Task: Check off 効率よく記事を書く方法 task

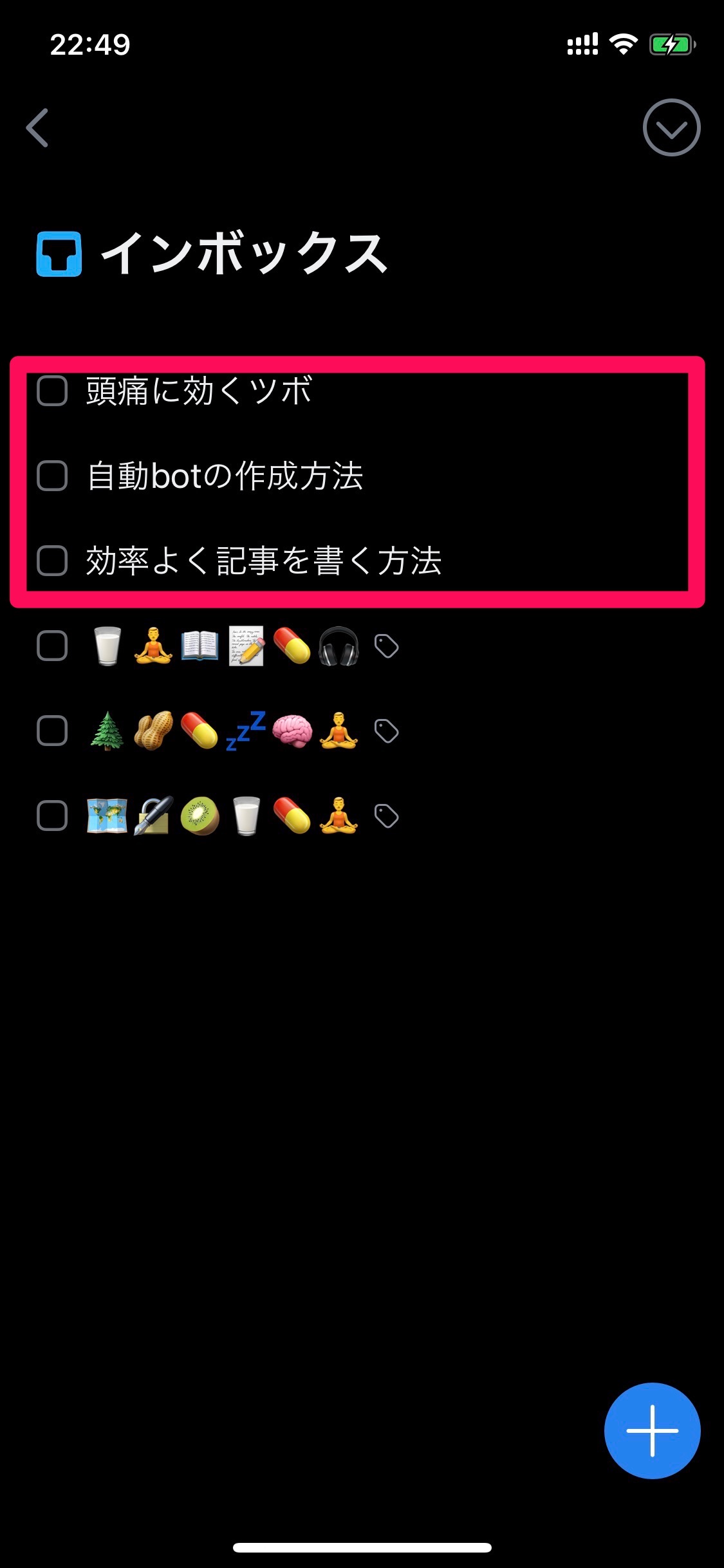Action: click(52, 561)
